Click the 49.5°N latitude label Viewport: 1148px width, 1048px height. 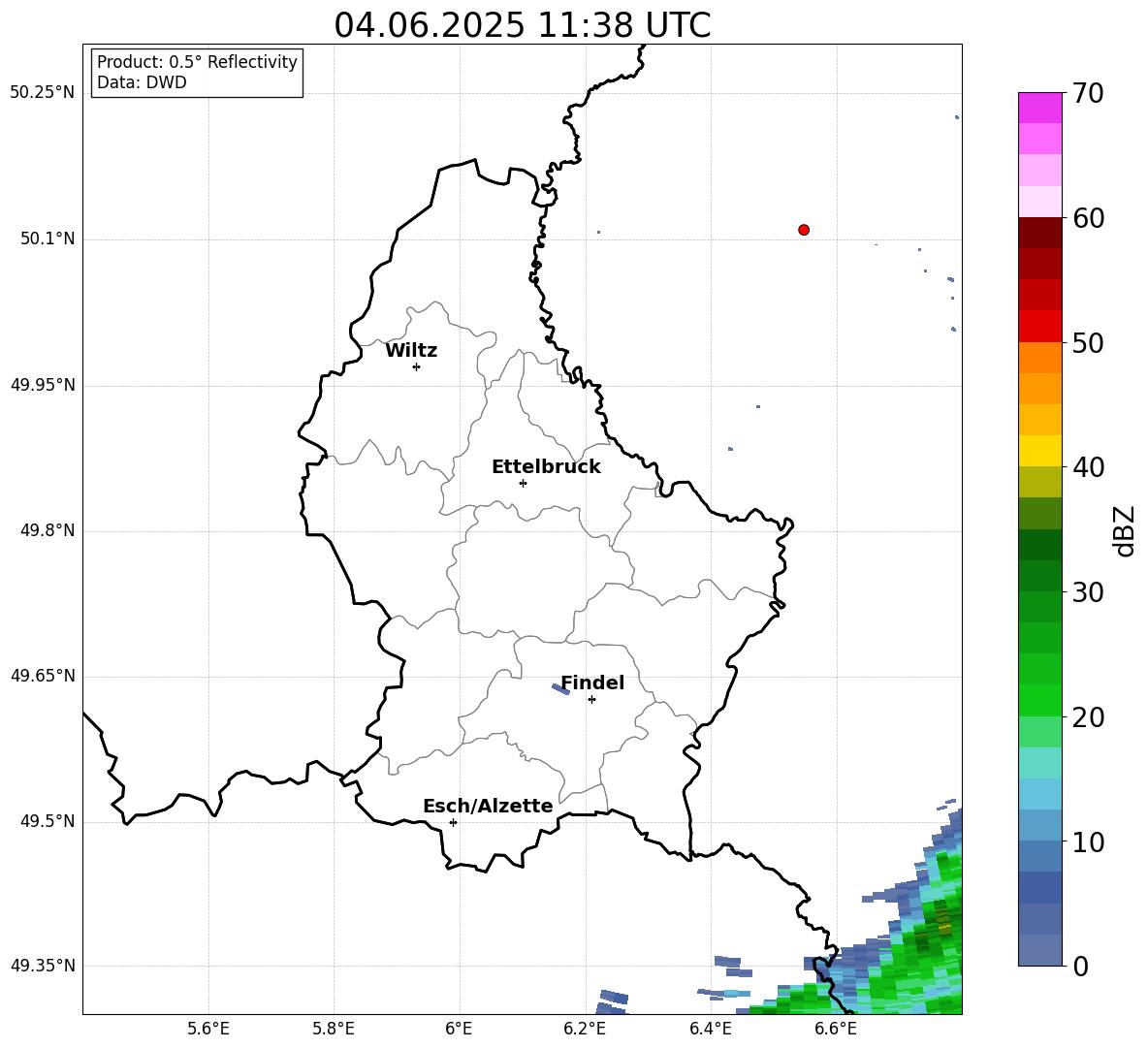tap(48, 821)
